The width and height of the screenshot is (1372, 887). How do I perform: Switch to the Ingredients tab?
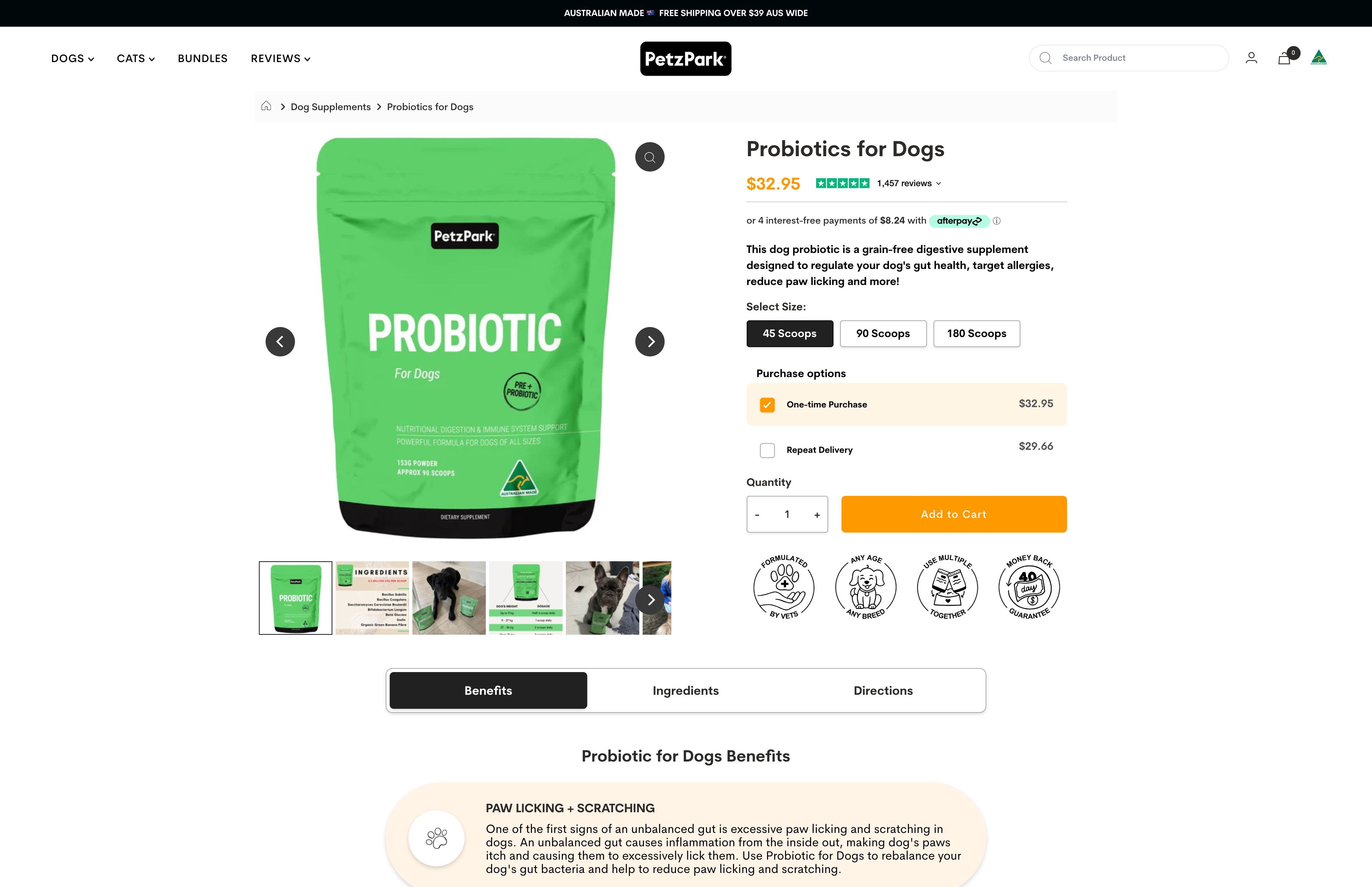685,690
